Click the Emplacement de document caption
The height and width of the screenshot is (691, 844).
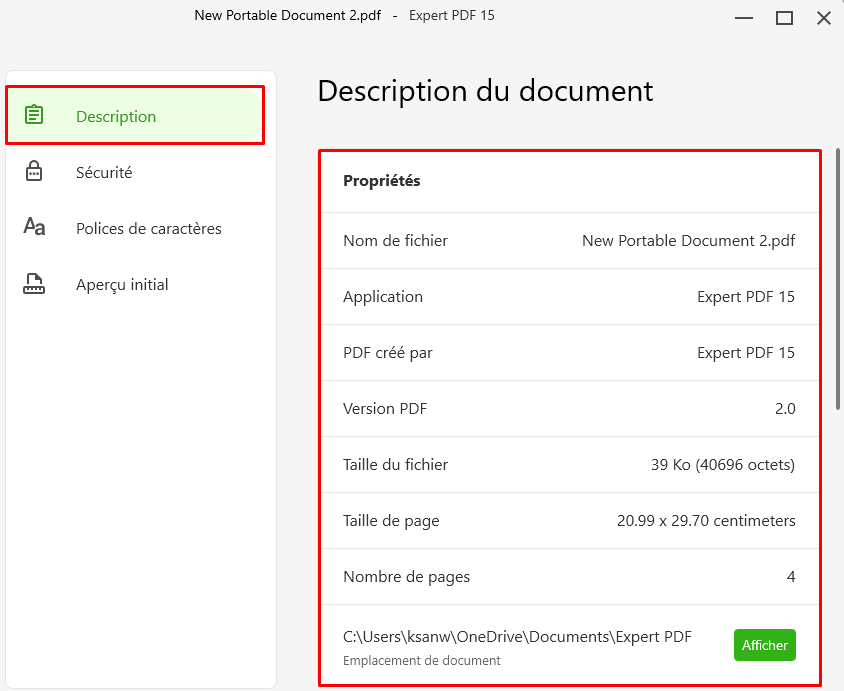point(422,660)
